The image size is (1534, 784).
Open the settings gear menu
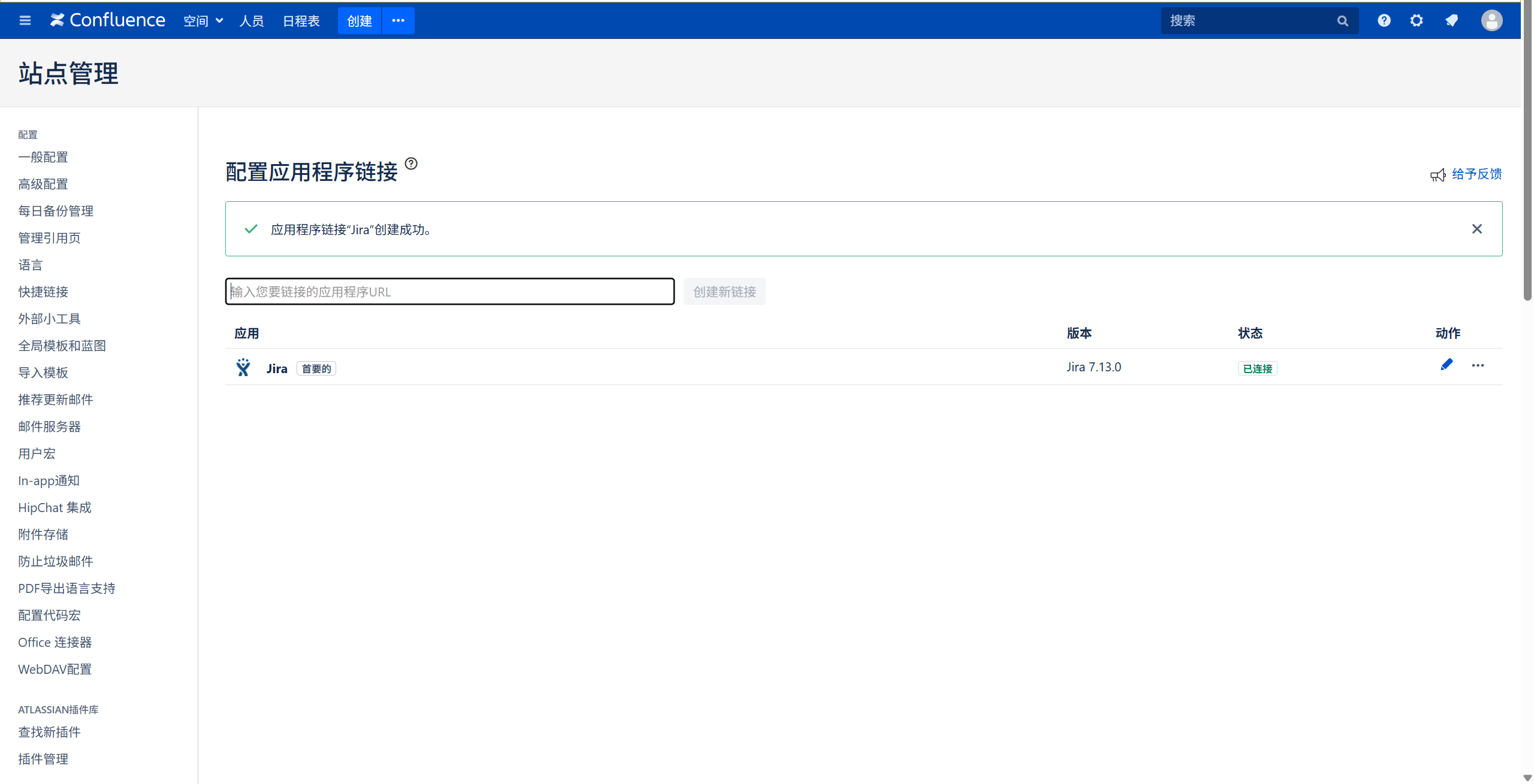[x=1417, y=21]
